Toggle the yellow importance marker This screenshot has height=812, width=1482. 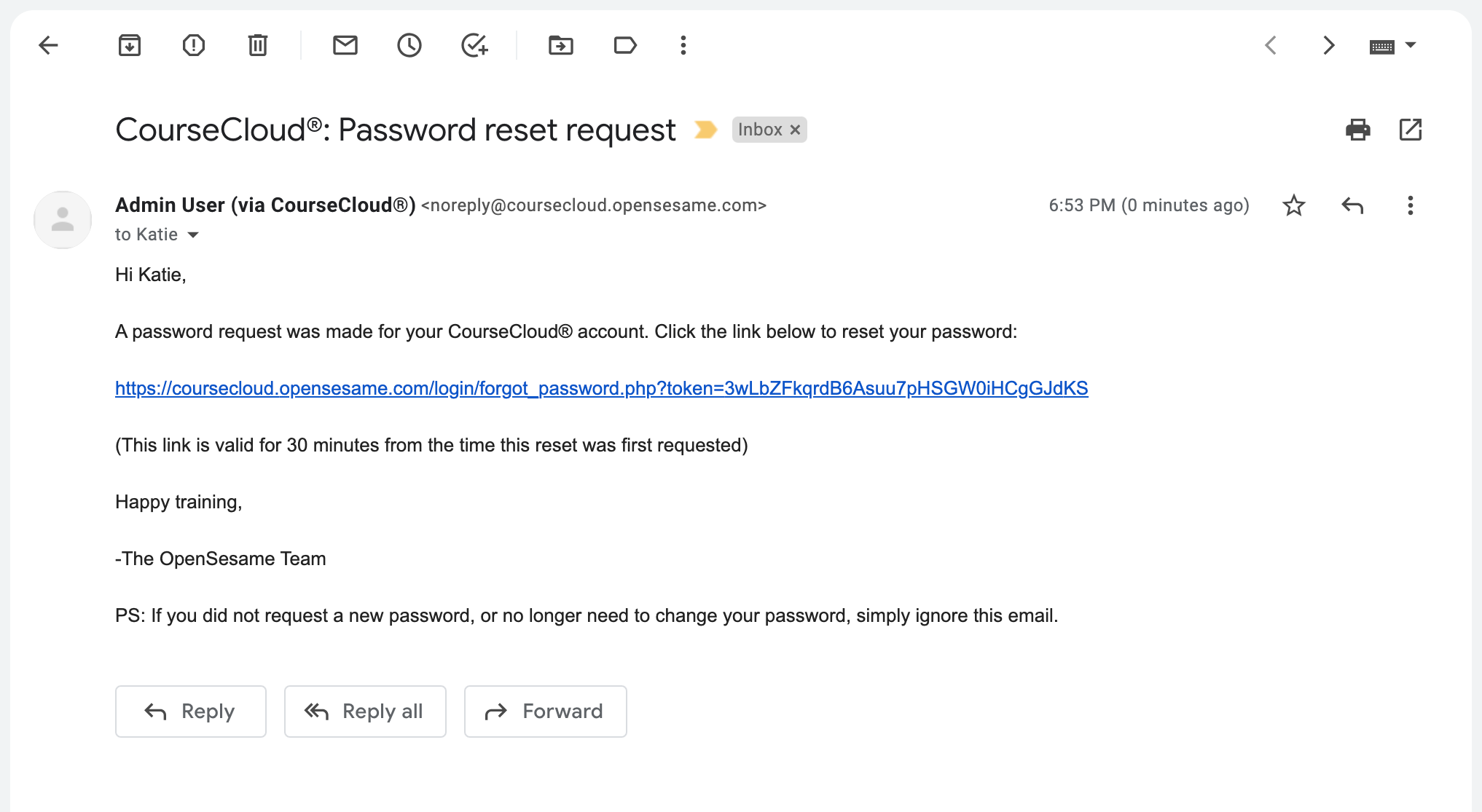[x=705, y=130]
